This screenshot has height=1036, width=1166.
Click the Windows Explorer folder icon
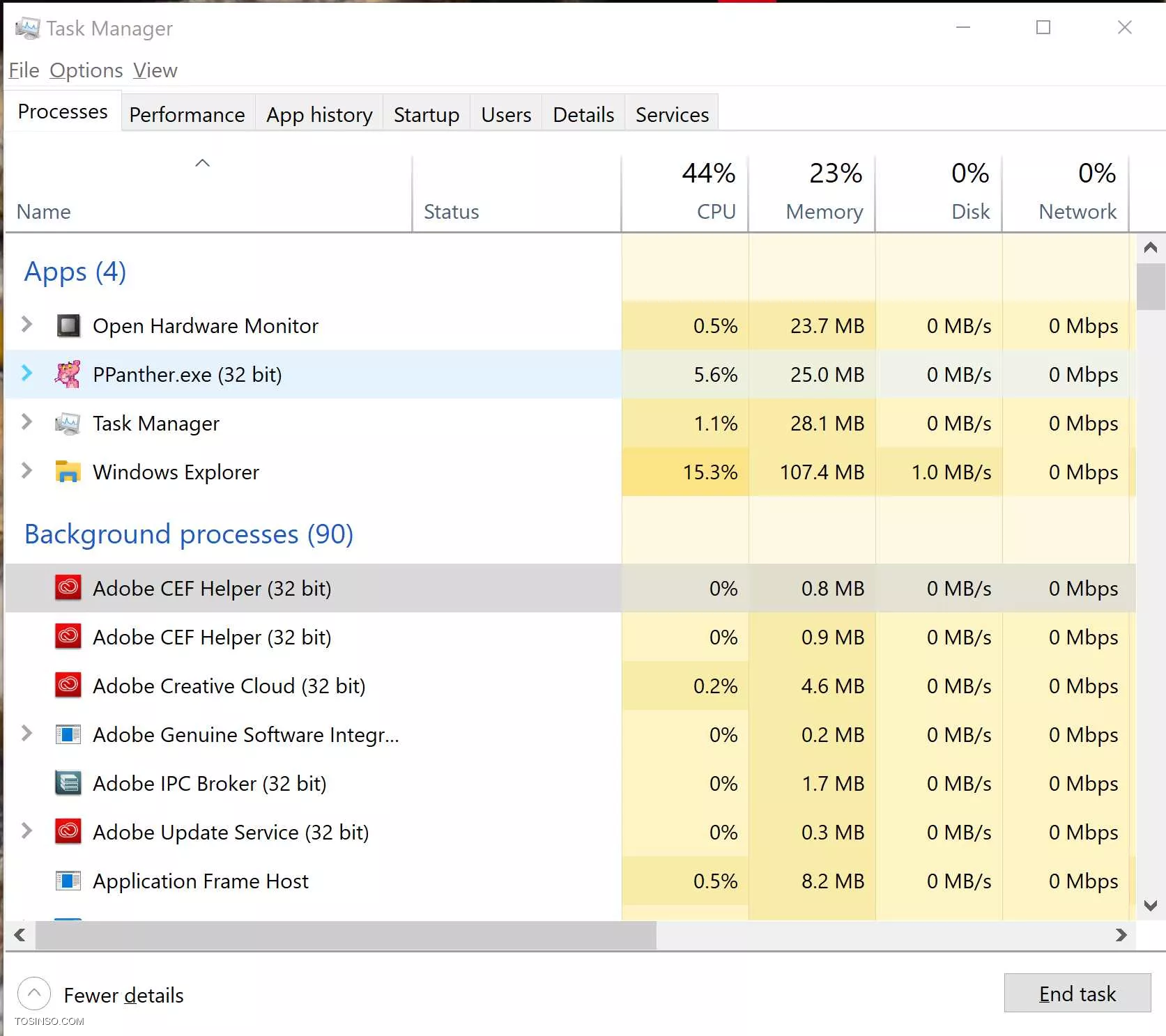click(68, 472)
